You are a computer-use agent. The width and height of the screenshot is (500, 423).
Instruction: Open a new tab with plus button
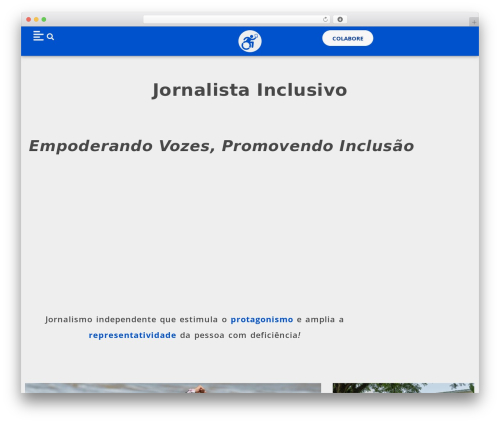coord(474,22)
